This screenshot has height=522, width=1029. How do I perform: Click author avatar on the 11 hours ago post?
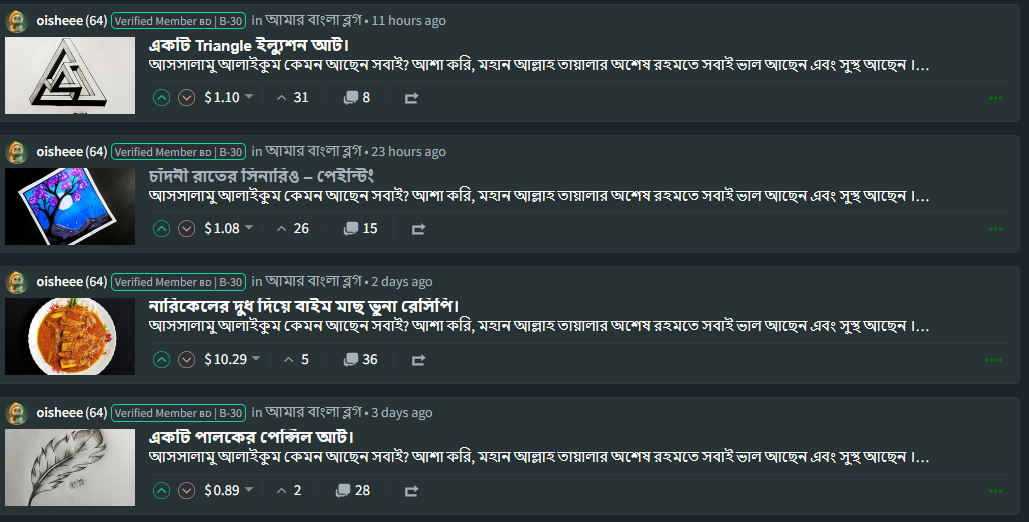pos(17,21)
